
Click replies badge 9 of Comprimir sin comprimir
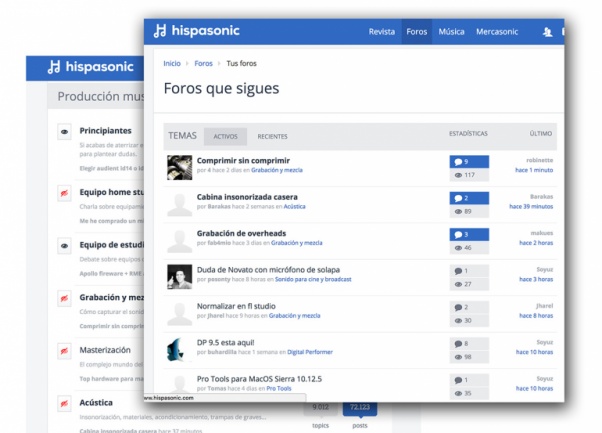tap(469, 162)
